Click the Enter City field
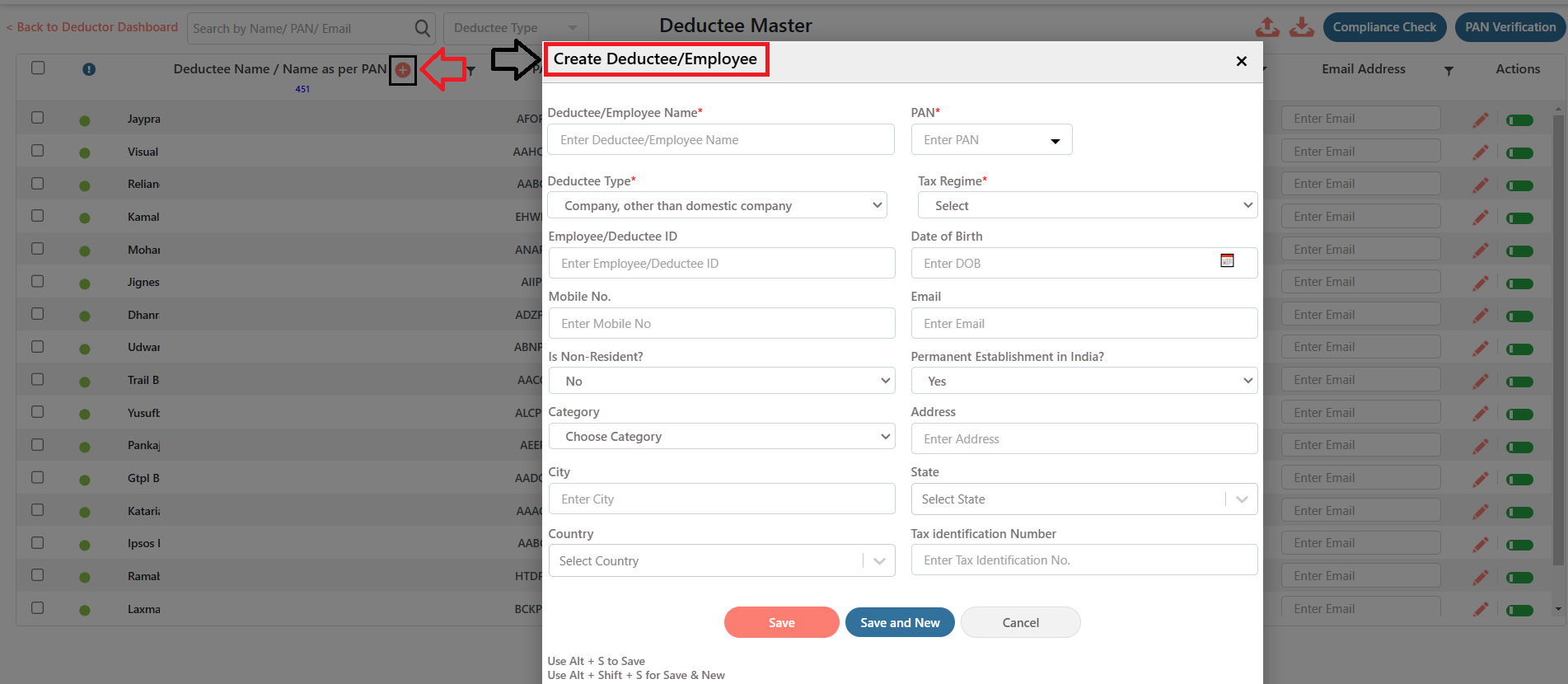Viewport: 1568px width, 684px height. 722,499
